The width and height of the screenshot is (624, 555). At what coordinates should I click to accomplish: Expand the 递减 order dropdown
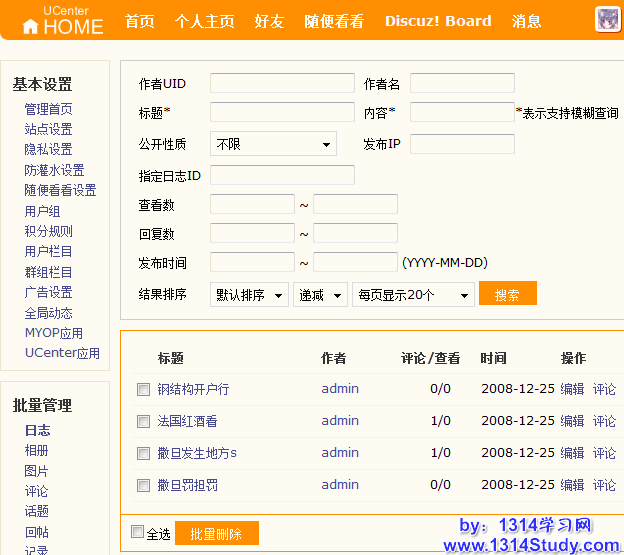click(320, 295)
